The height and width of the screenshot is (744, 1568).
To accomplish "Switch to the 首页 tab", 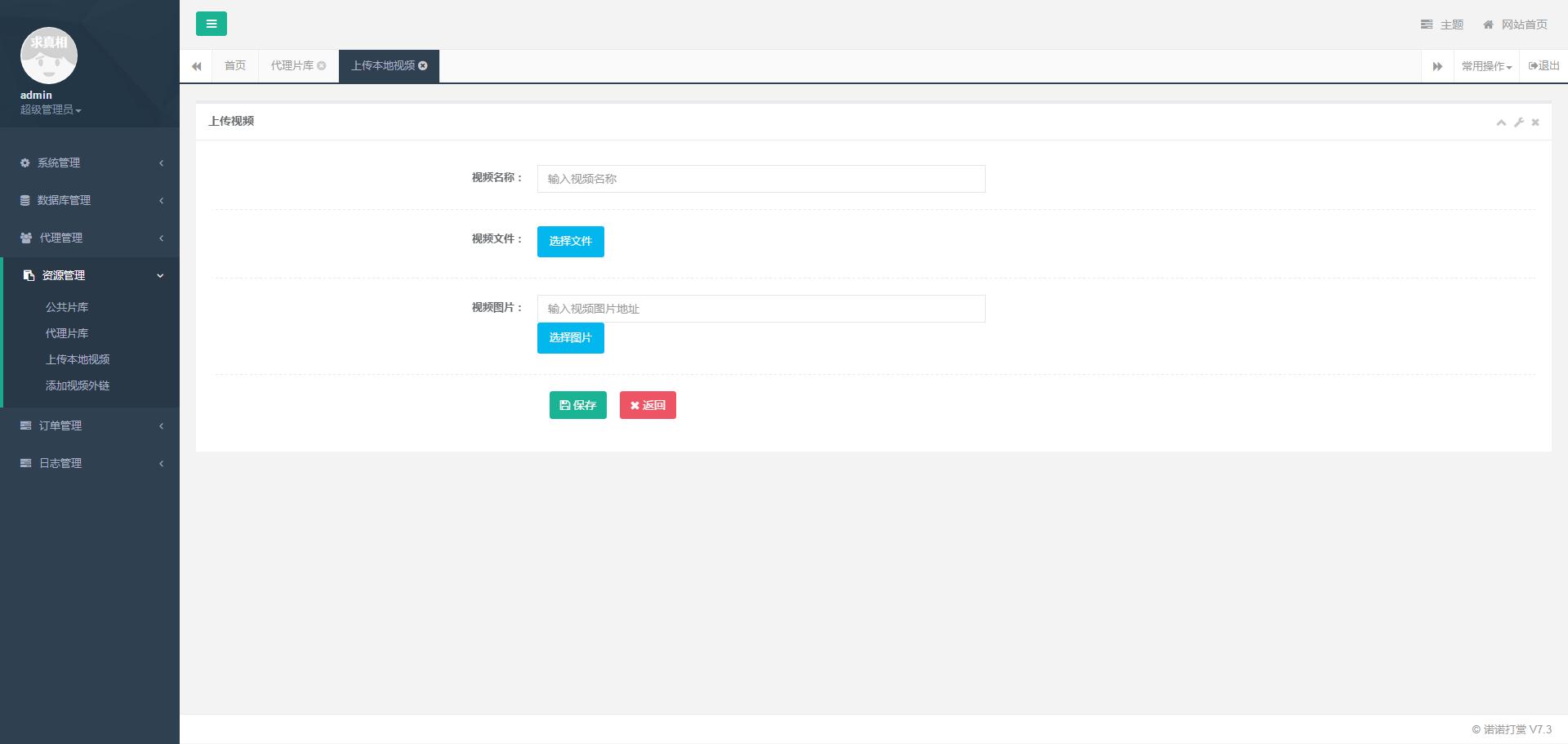I will (x=235, y=66).
